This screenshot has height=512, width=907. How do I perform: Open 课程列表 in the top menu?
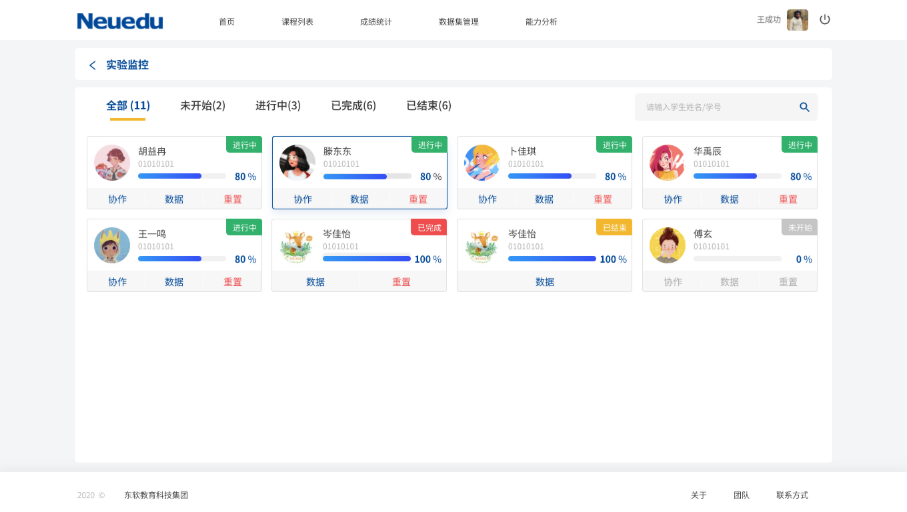pos(297,21)
